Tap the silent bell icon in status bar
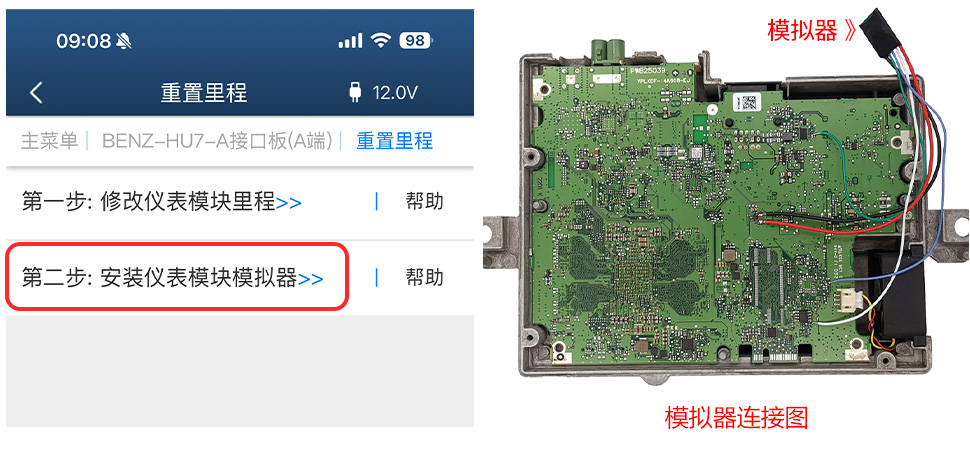 click(124, 41)
